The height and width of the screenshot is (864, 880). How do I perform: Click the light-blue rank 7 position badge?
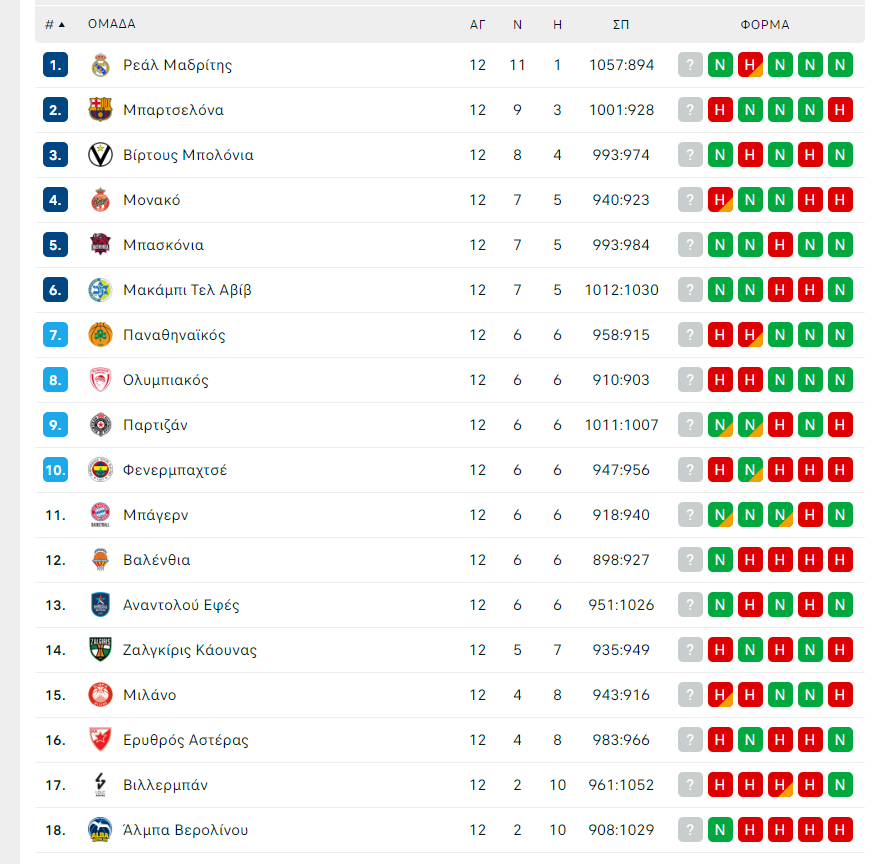[x=55, y=335]
